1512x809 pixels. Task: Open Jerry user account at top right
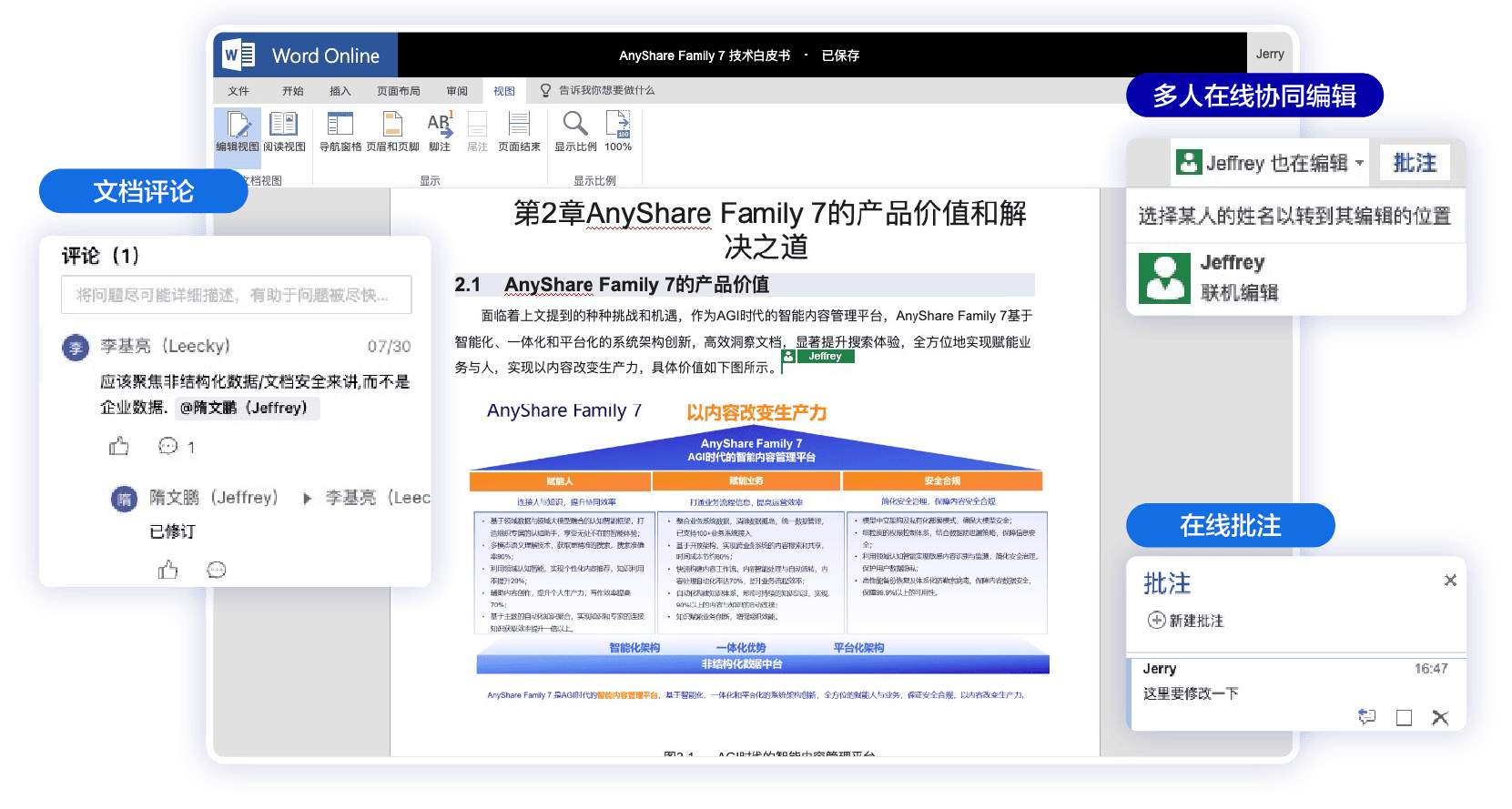tap(1270, 54)
